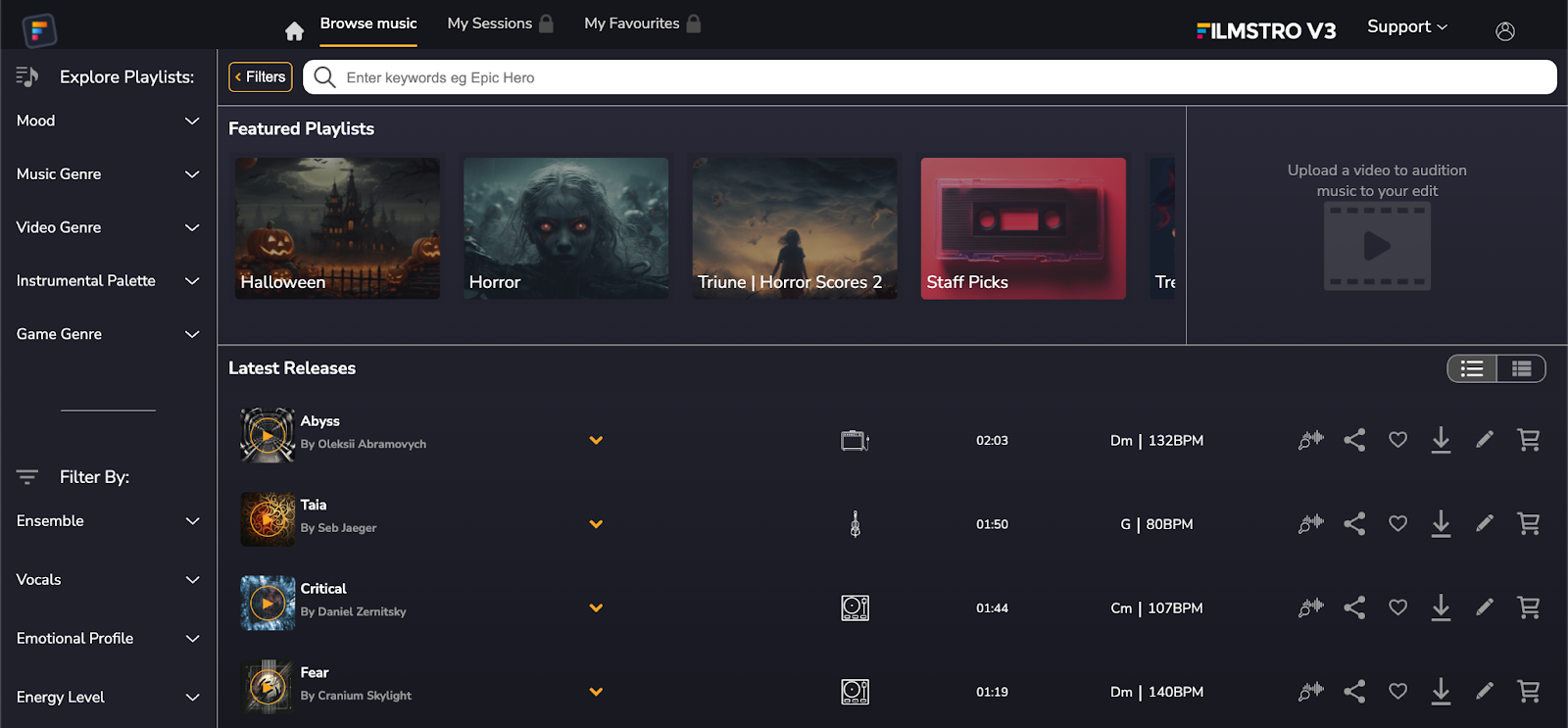The width and height of the screenshot is (1568, 728).
Task: Expand the Vocals filter
Action: tap(108, 580)
